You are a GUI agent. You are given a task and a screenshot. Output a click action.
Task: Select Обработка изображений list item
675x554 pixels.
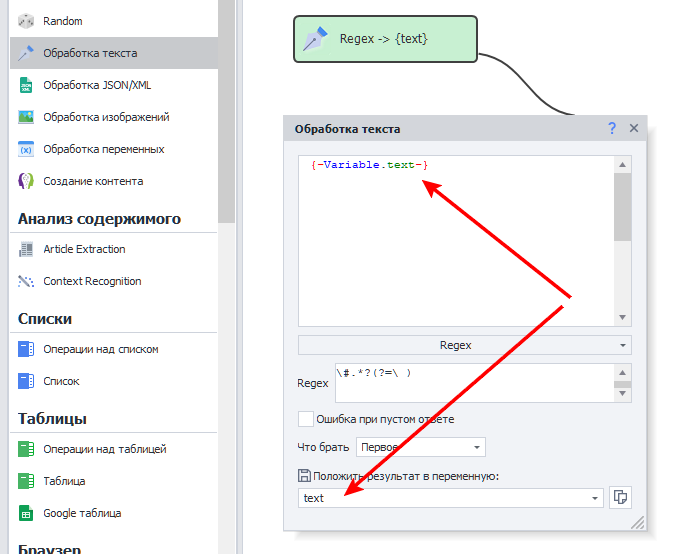pyautogui.click(x=114, y=117)
